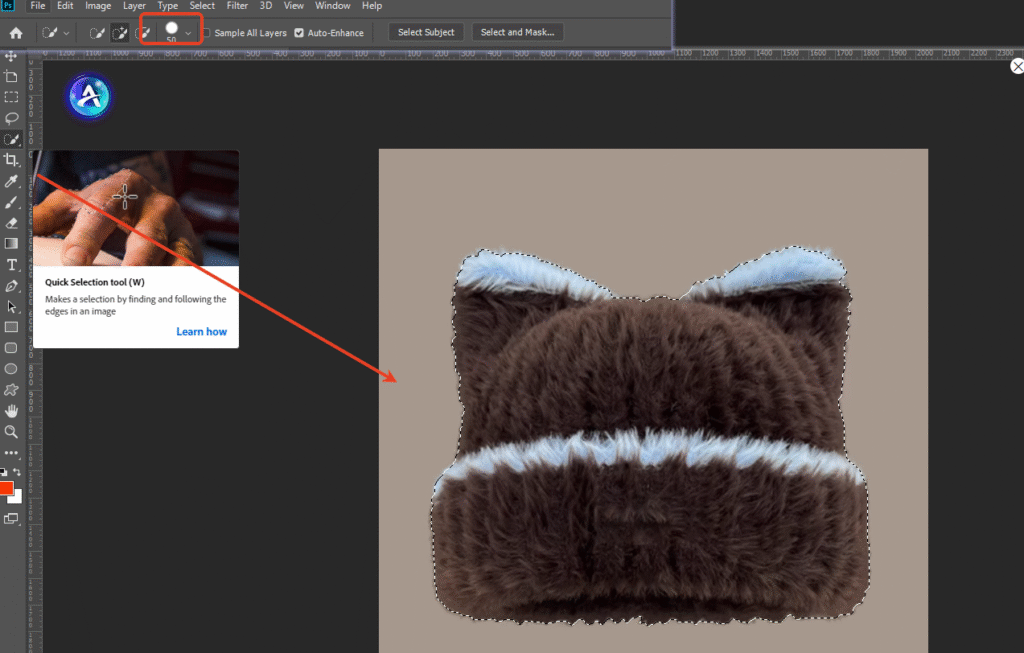Select the Move tool

(11, 55)
